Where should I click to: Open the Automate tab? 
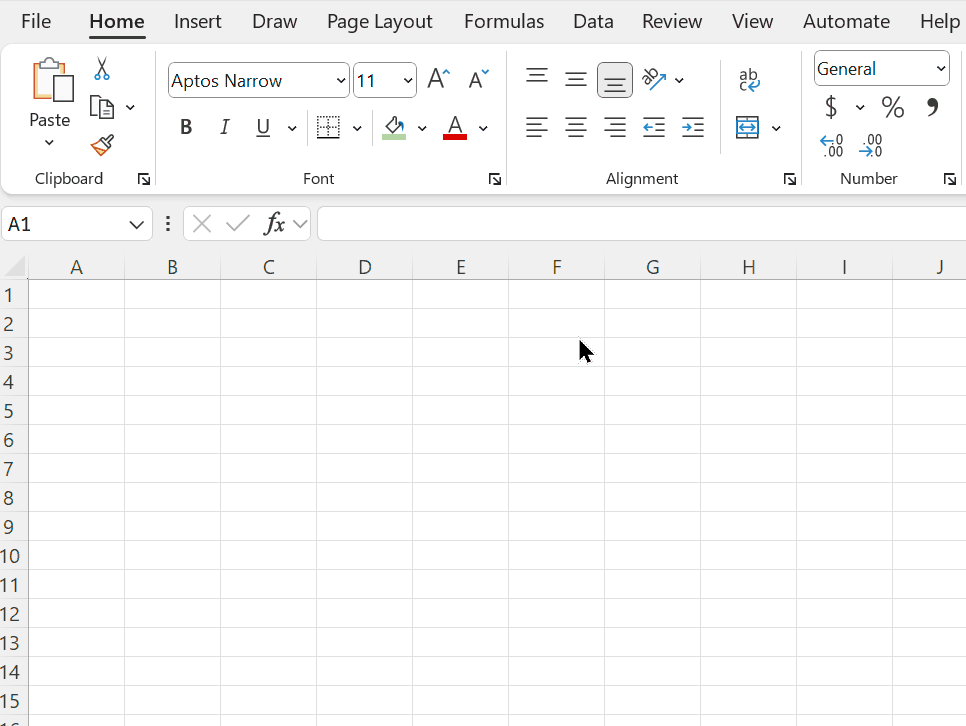846,22
